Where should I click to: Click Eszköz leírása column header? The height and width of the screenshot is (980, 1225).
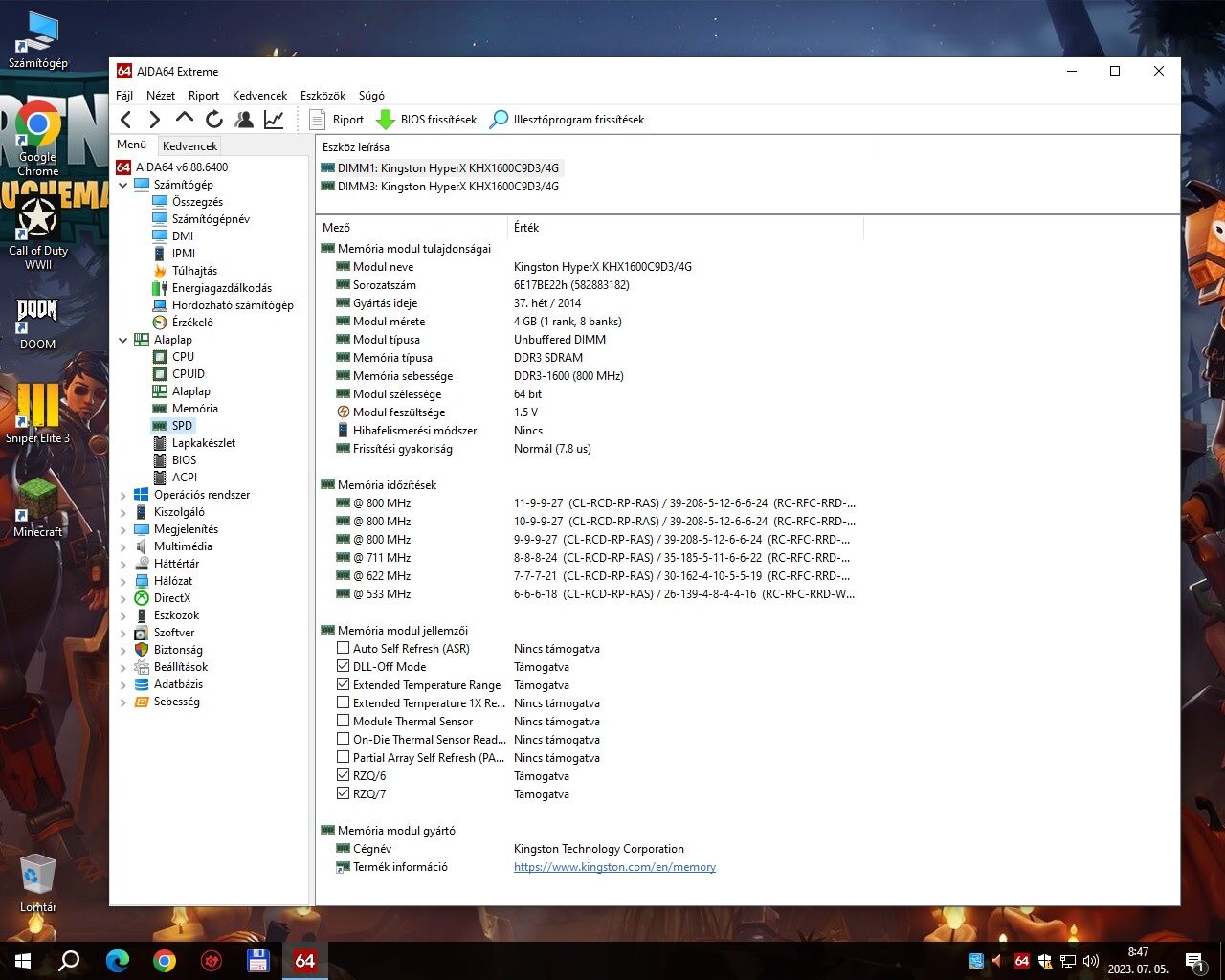coord(597,147)
